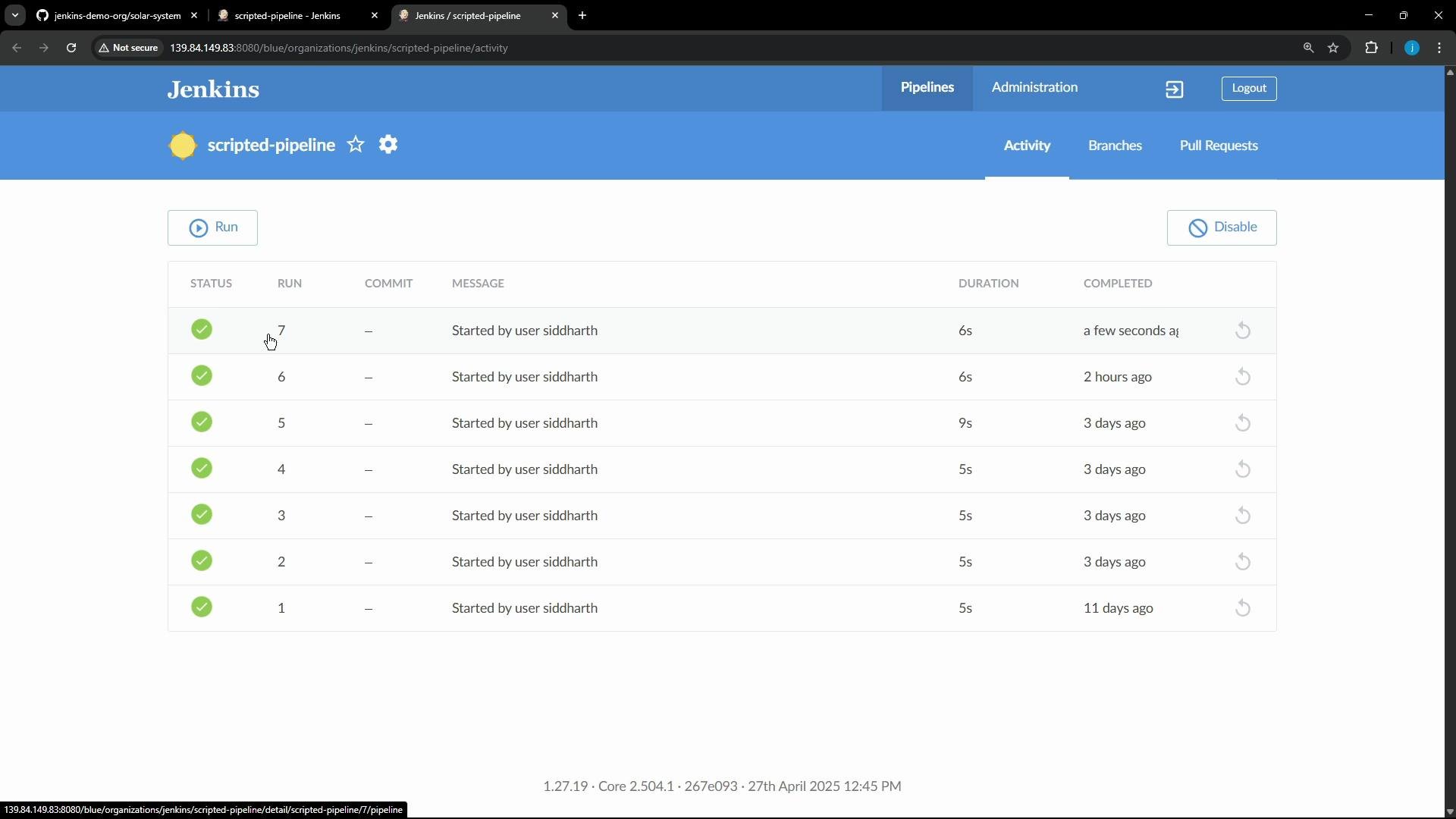Click the STATUS column header
This screenshot has width=1456, height=819.
coord(211,284)
